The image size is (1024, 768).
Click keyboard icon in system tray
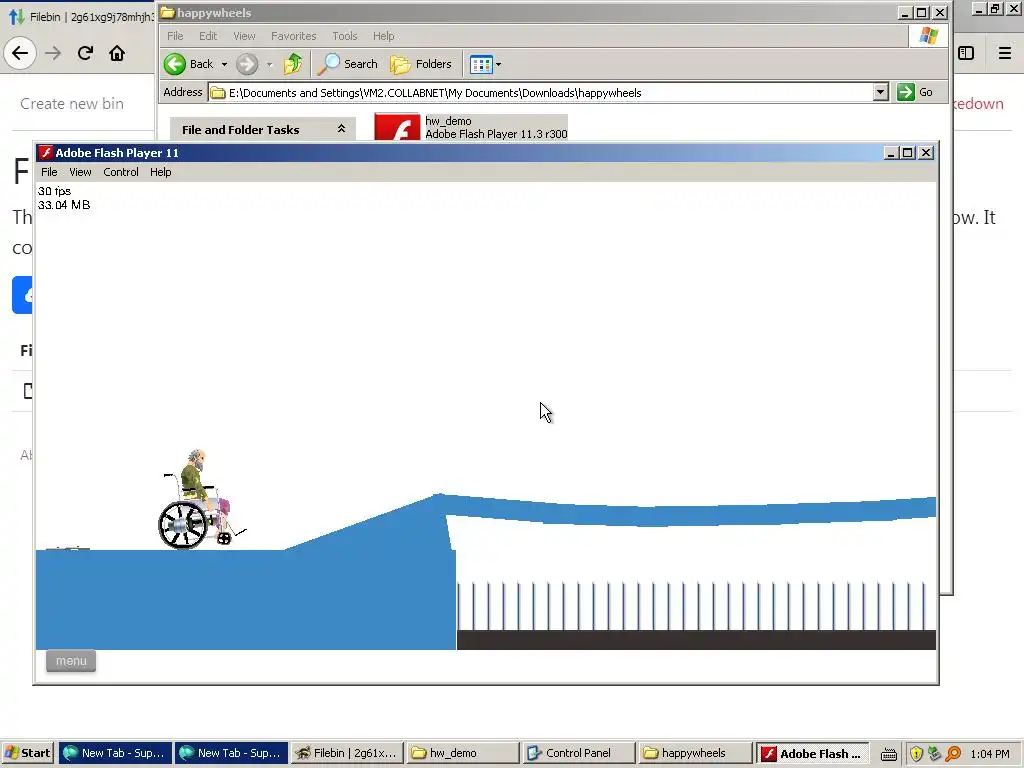point(888,754)
